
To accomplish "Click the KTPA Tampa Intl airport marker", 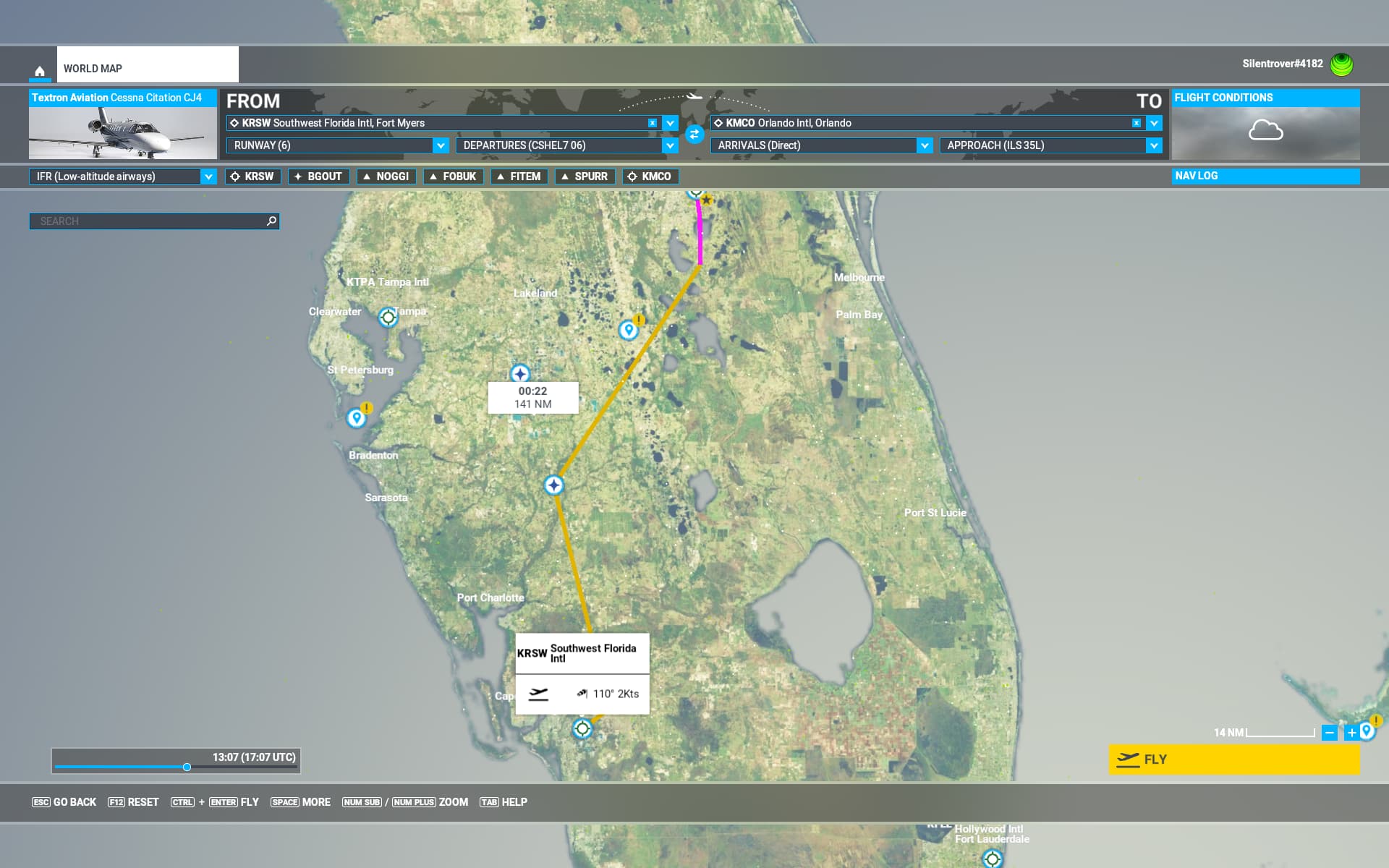I will click(x=388, y=317).
